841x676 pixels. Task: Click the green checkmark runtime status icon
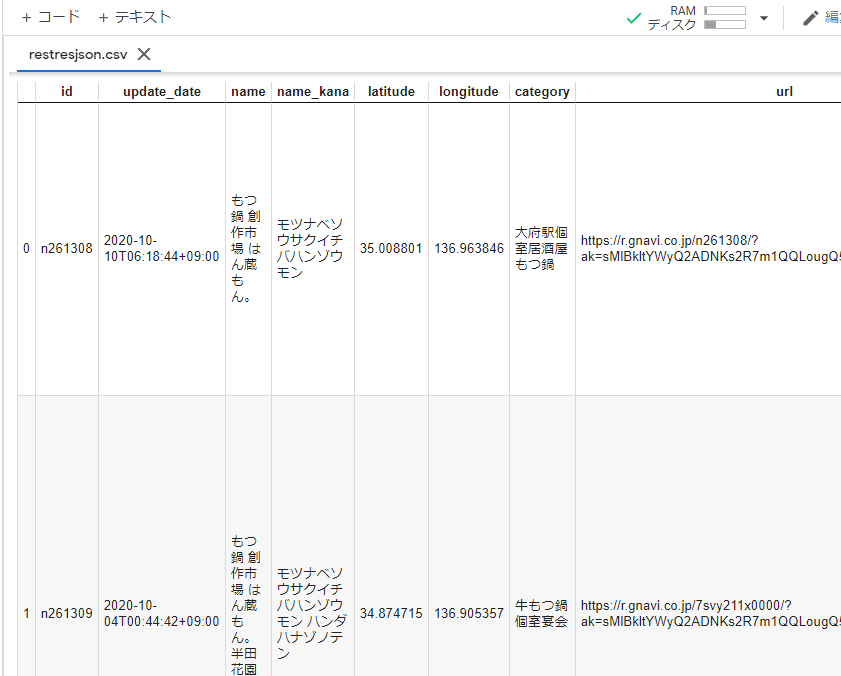point(633,17)
